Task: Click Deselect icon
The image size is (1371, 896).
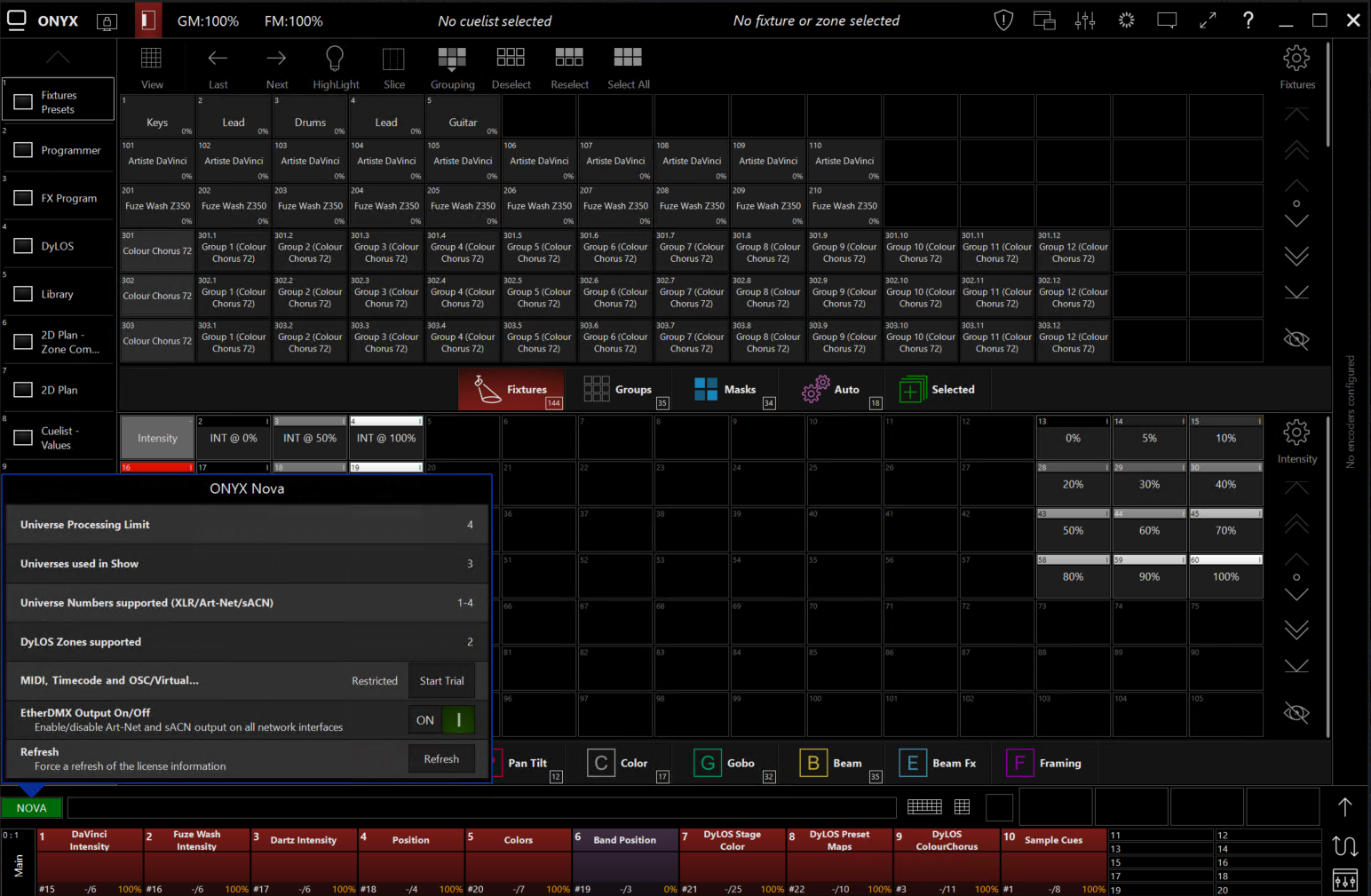Action: 511,58
